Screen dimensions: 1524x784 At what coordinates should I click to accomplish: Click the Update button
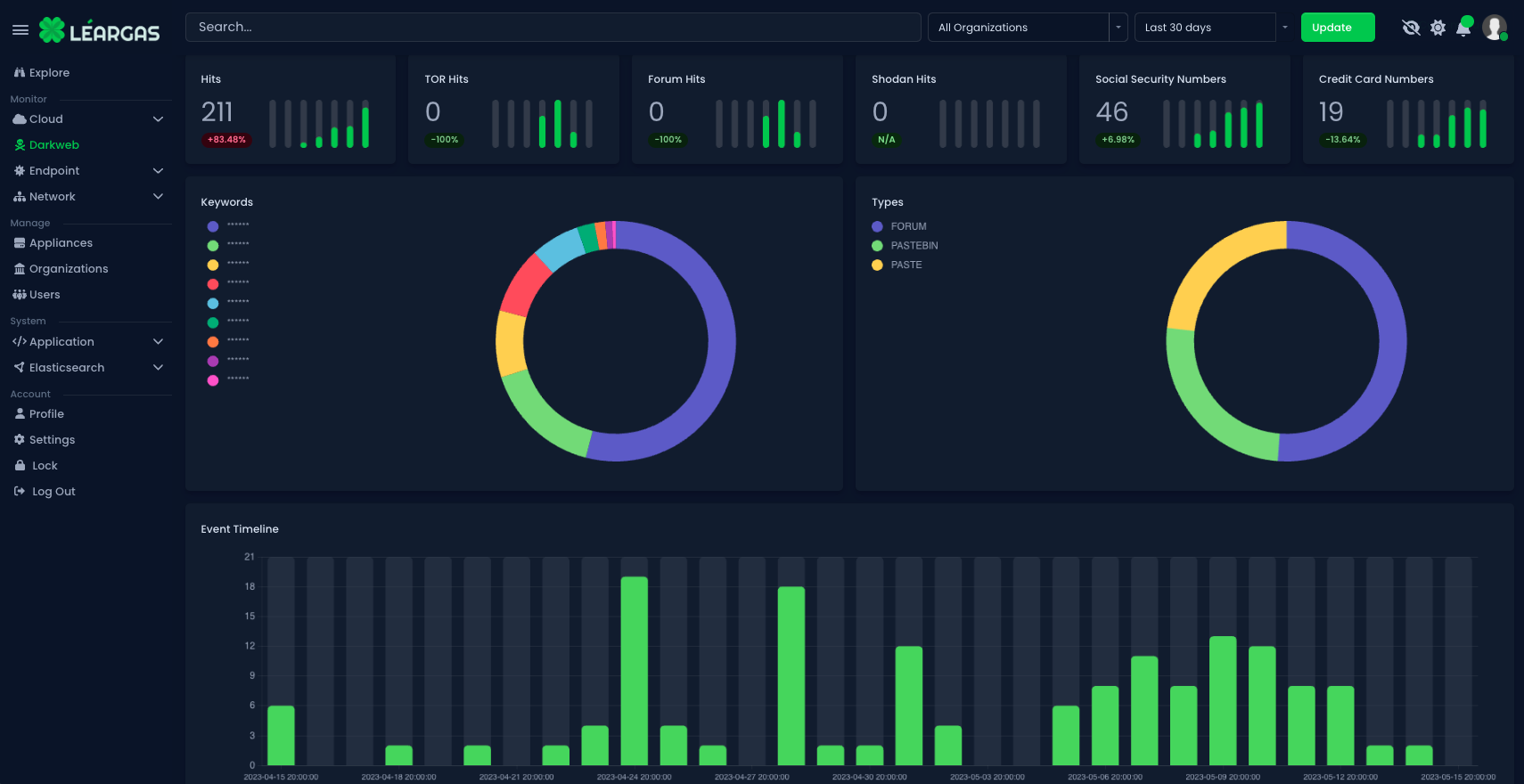pyautogui.click(x=1338, y=28)
